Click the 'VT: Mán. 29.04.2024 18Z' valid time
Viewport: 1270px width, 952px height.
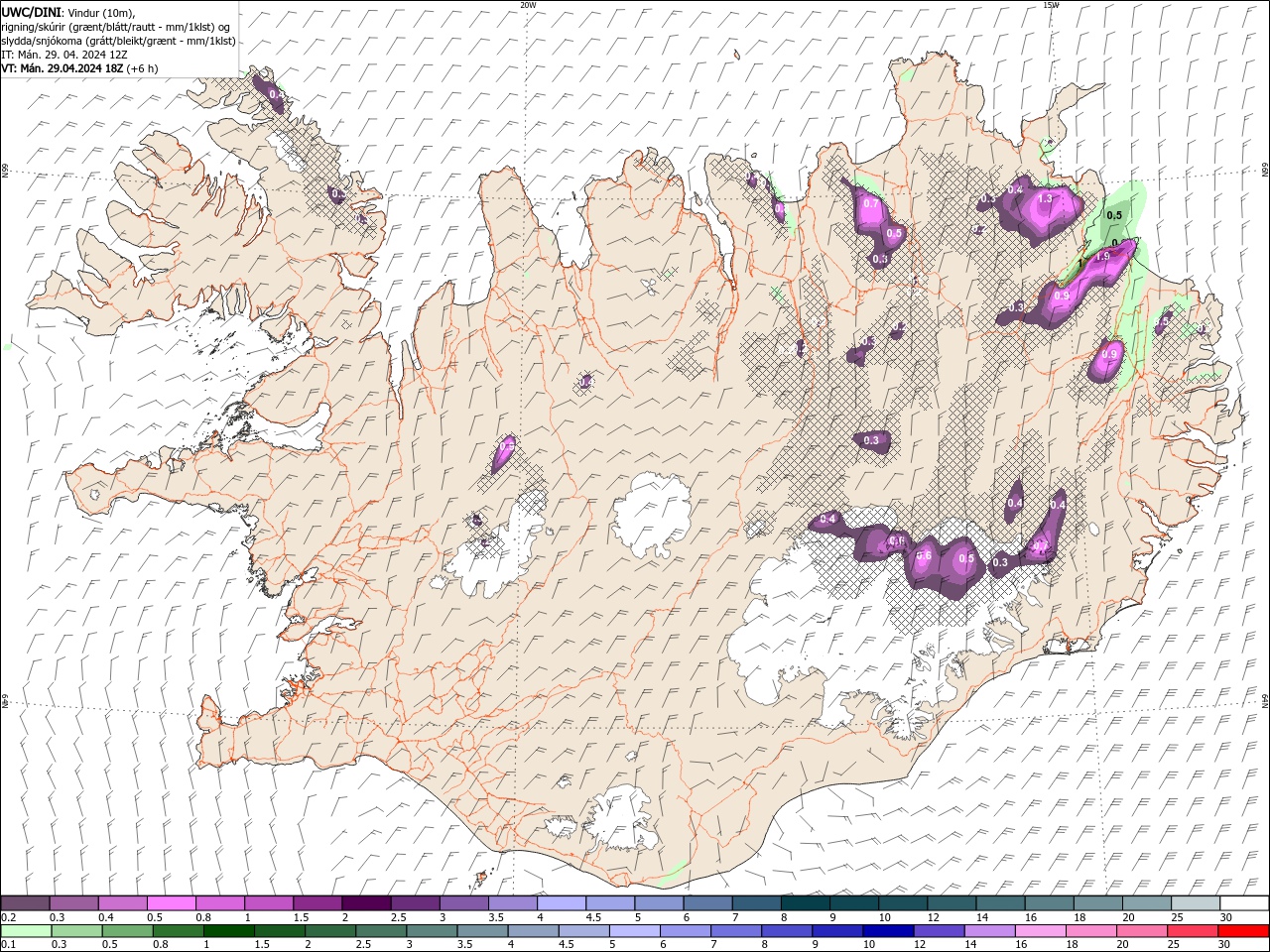62,68
